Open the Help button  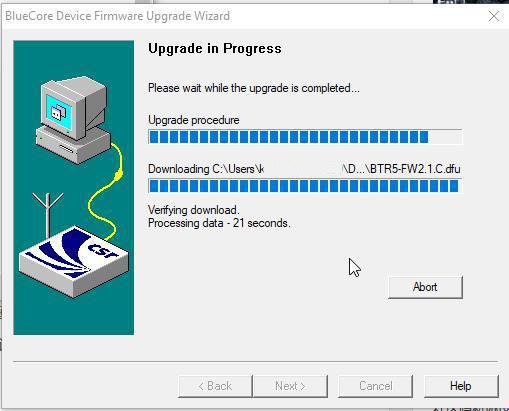pos(461,386)
